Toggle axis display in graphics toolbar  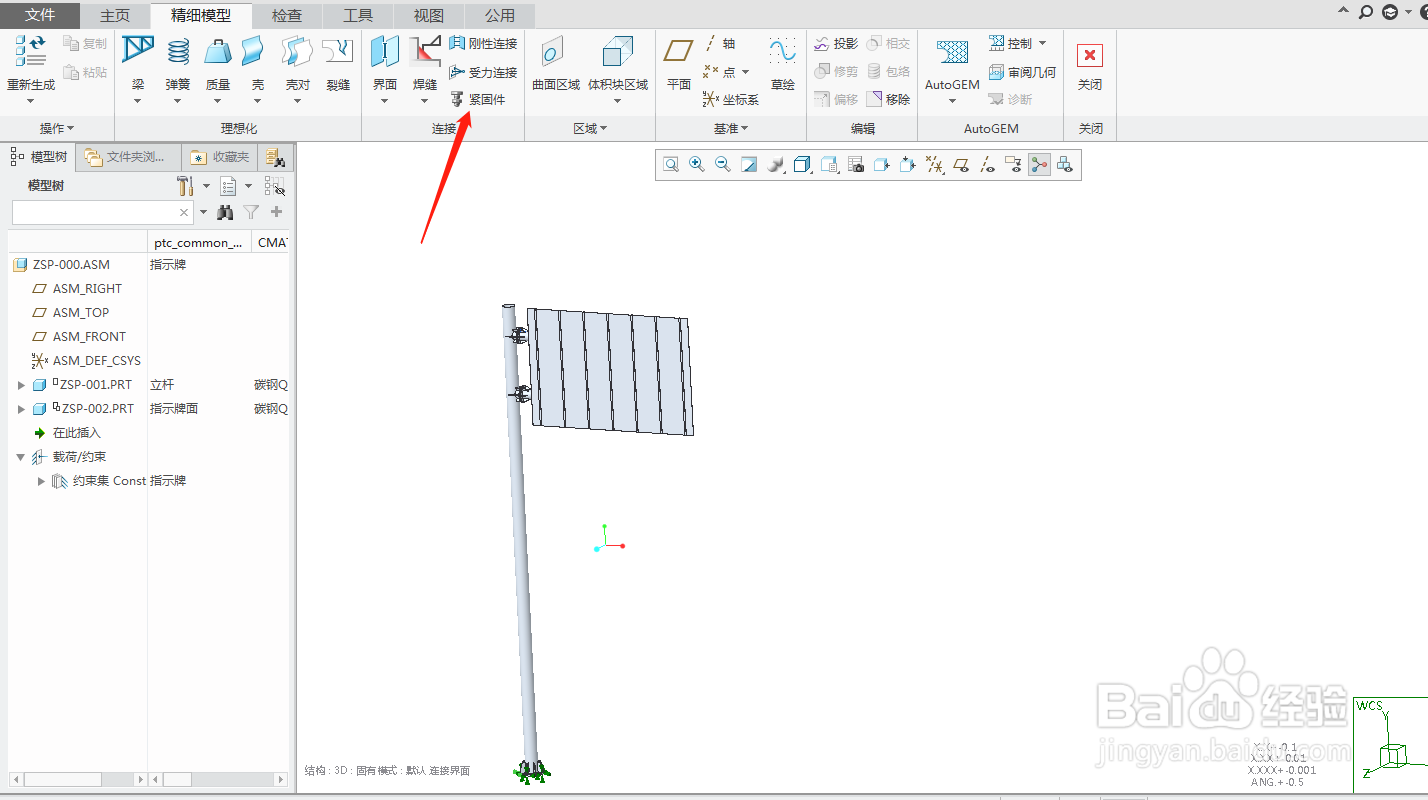pos(987,165)
